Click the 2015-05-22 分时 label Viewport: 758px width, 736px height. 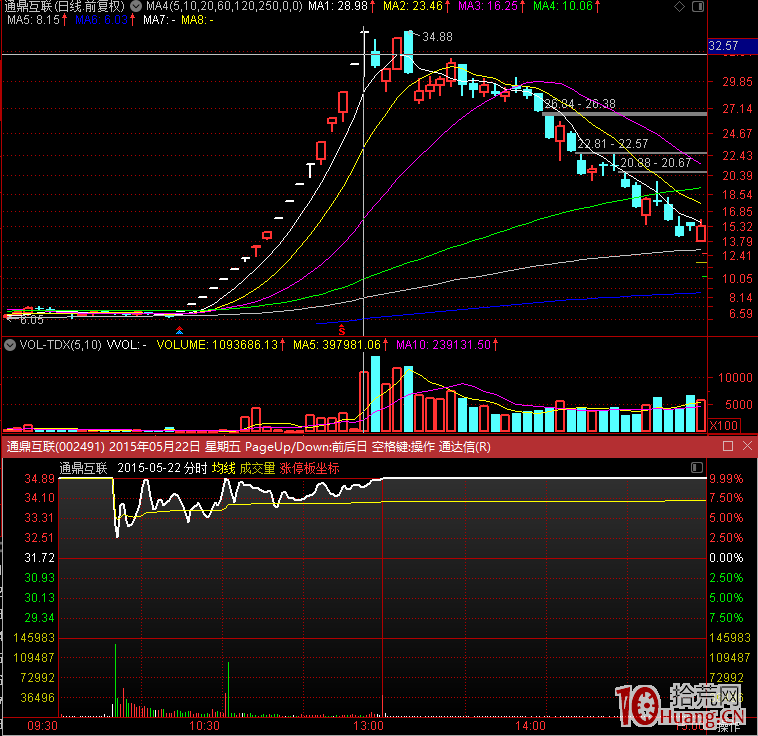point(162,468)
